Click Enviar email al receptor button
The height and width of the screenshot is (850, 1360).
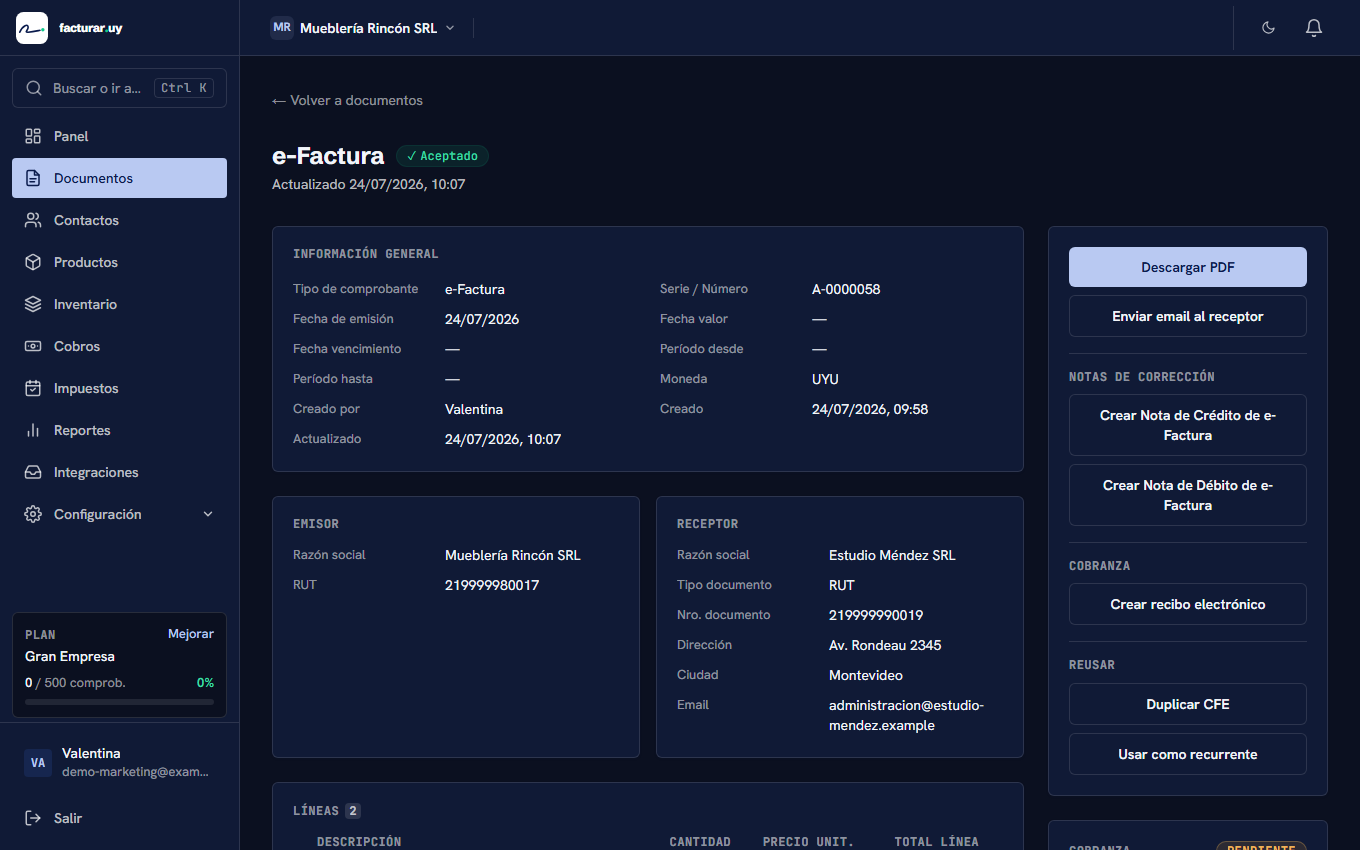click(x=1188, y=316)
